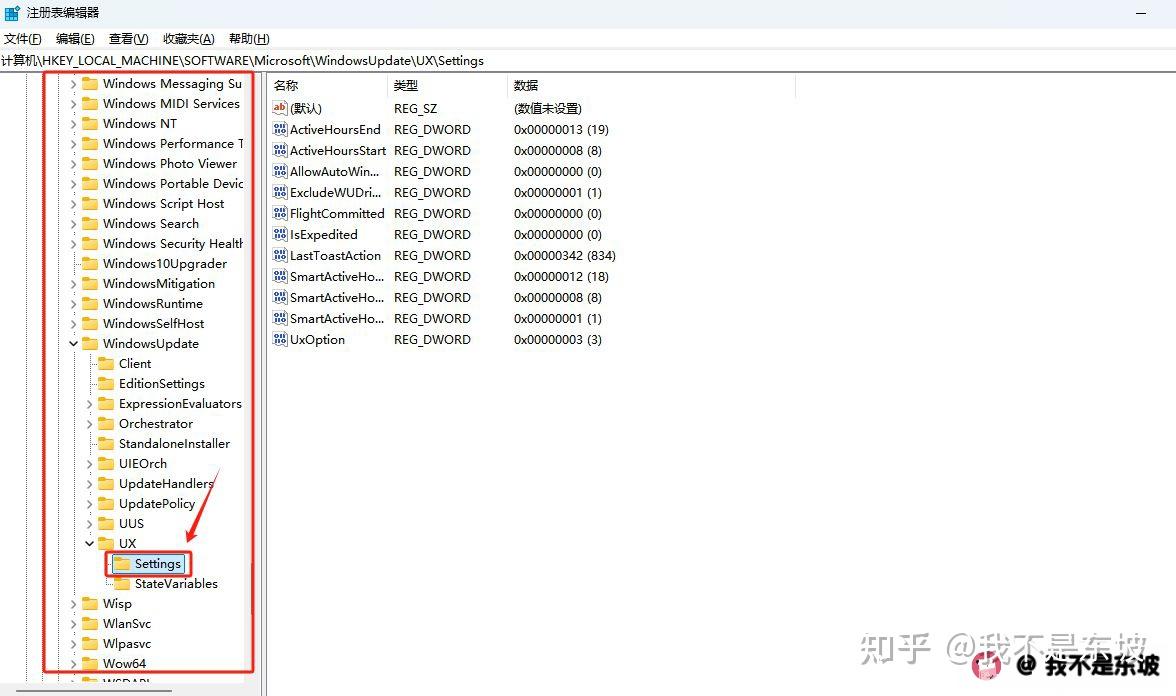Expand the UpdatePolicy key
This screenshot has height=696, width=1176.
[89, 504]
